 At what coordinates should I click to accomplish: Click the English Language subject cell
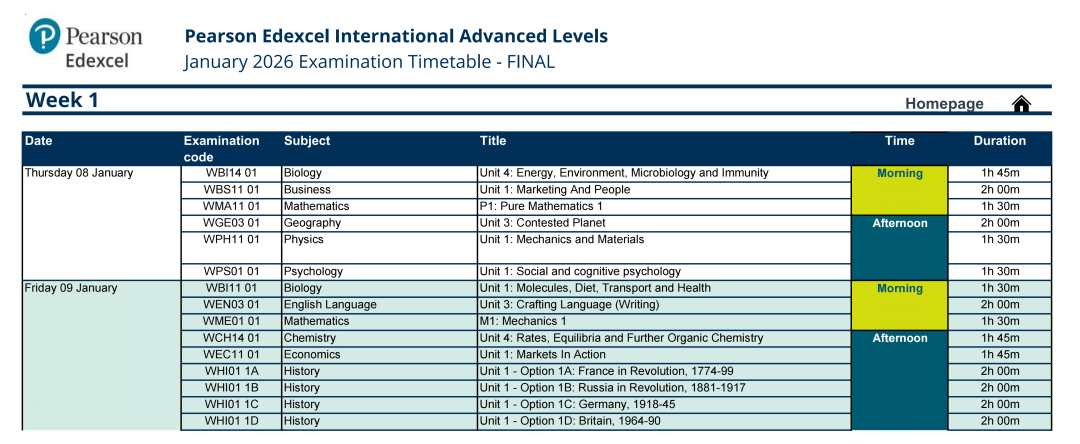click(x=330, y=305)
